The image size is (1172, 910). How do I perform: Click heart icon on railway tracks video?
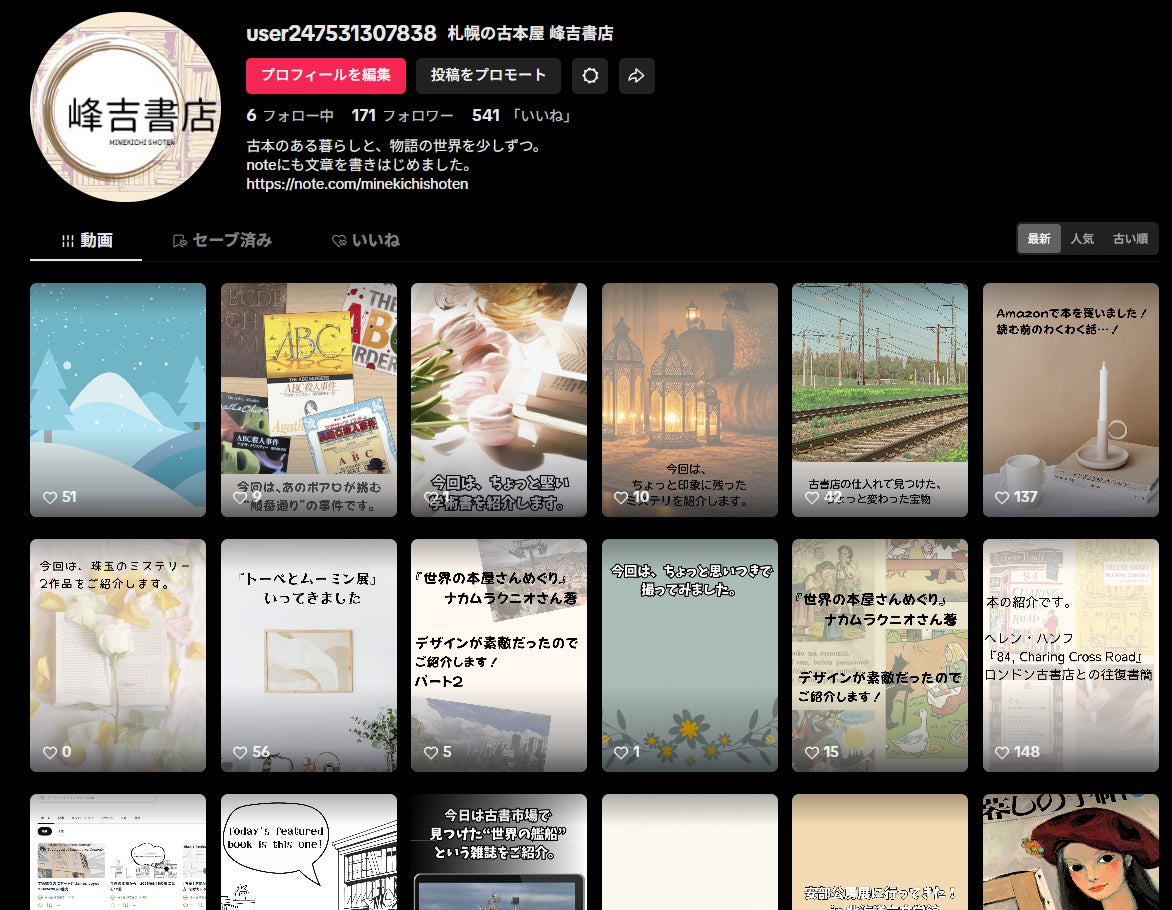[811, 497]
